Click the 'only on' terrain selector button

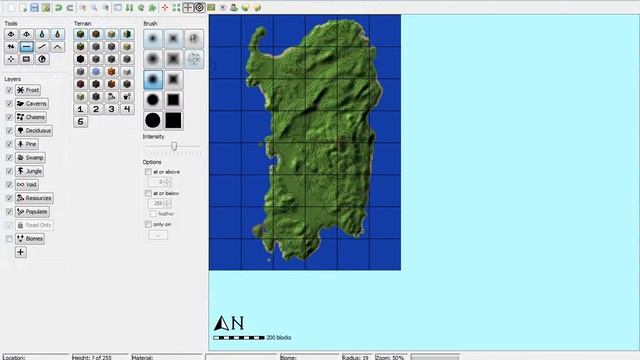pyautogui.click(x=158, y=235)
